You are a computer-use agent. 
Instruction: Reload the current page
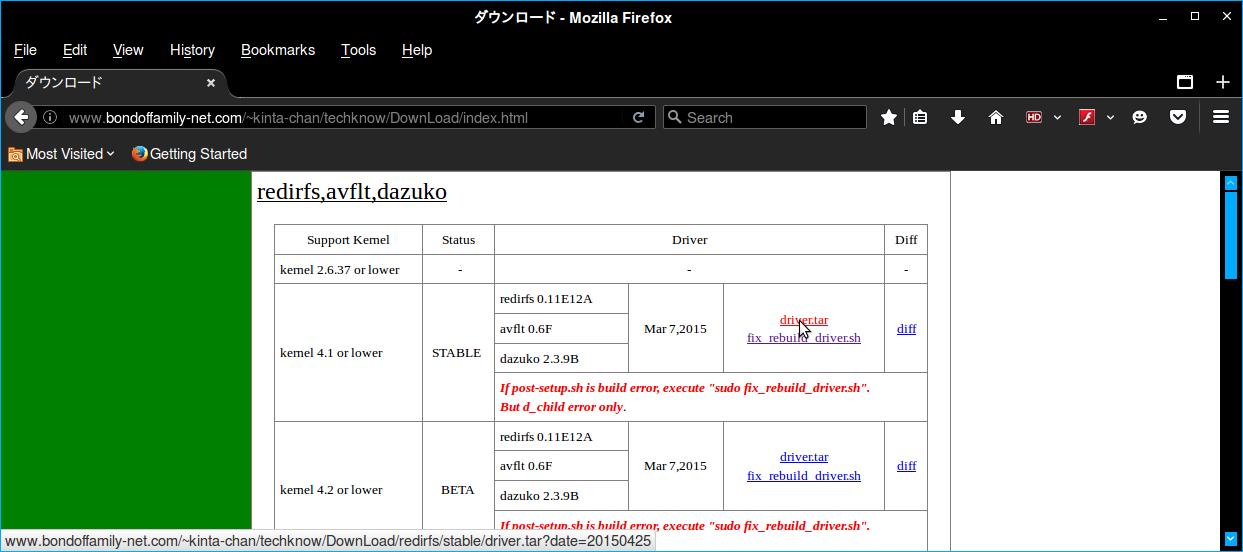(638, 117)
